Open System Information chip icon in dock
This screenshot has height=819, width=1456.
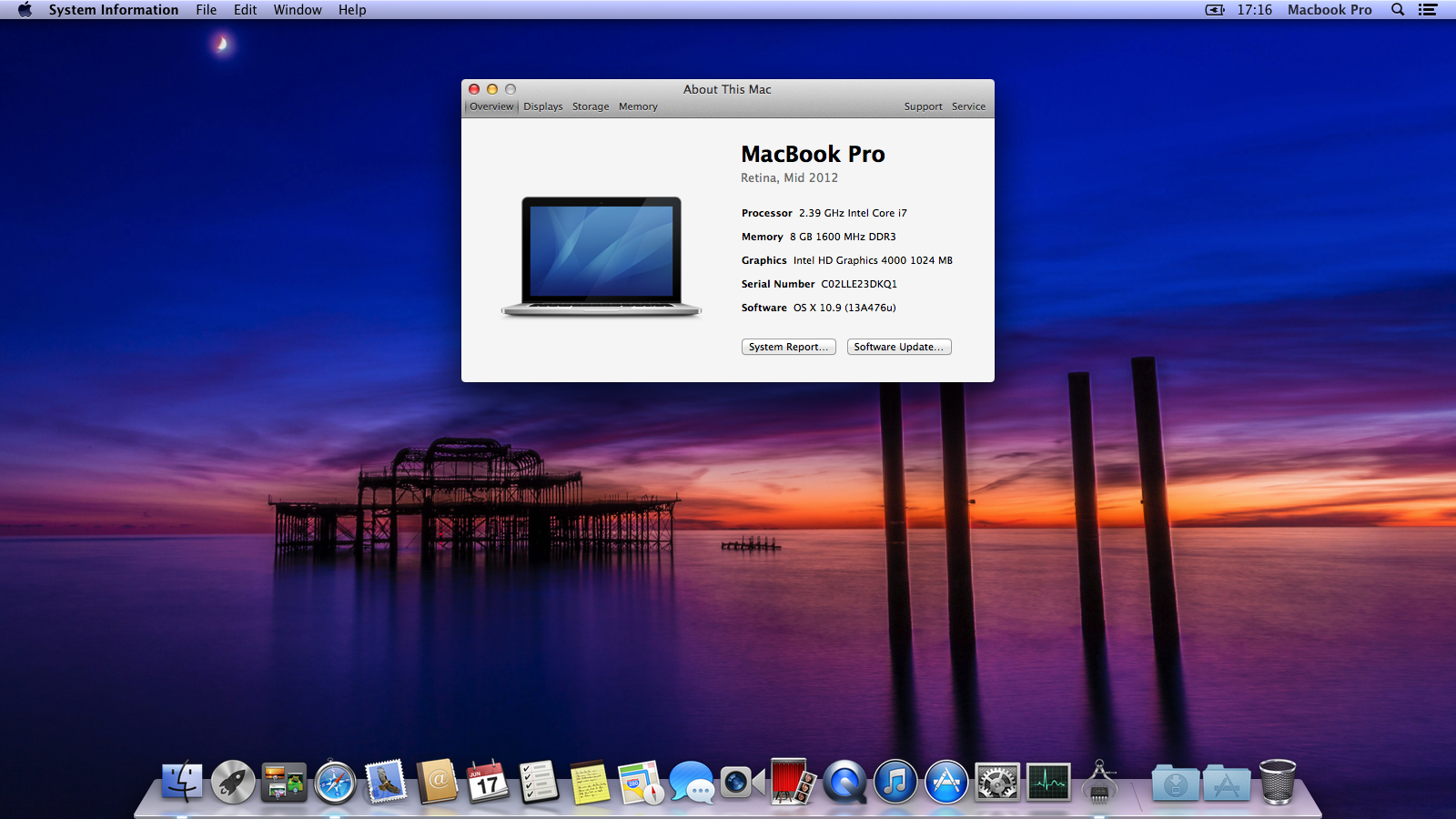pyautogui.click(x=1099, y=782)
